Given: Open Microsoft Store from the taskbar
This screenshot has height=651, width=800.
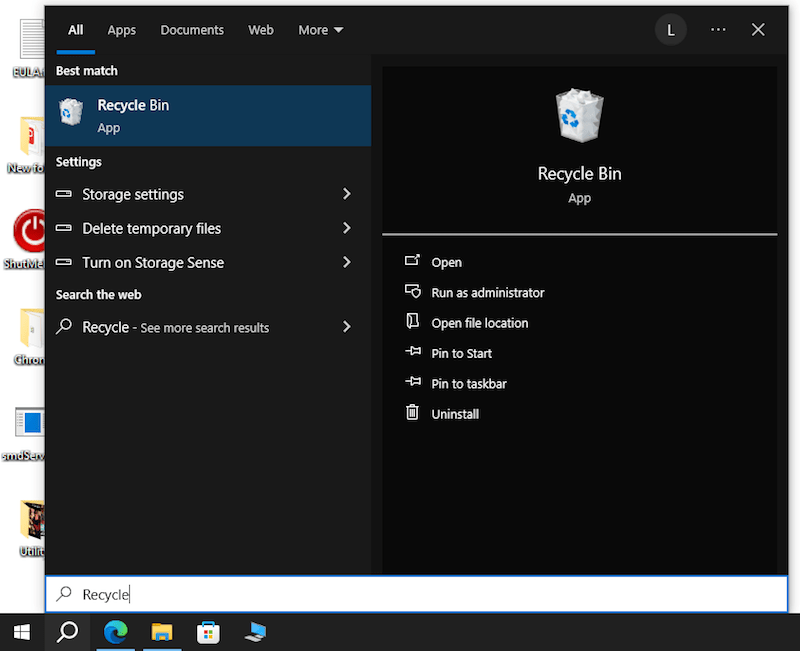Looking at the screenshot, I should [x=208, y=632].
